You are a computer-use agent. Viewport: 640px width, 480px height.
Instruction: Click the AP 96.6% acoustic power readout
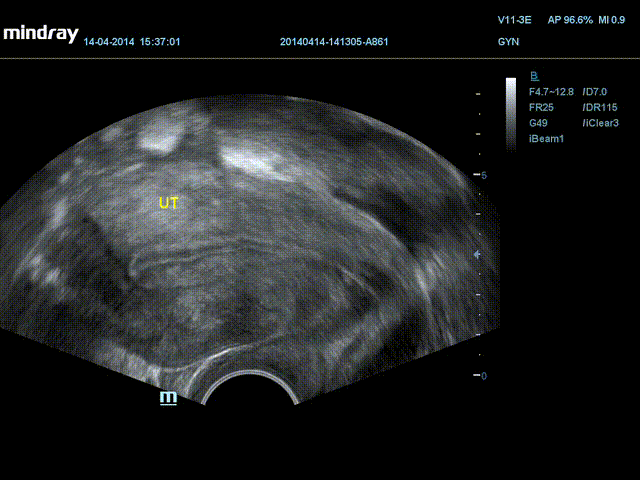point(570,20)
